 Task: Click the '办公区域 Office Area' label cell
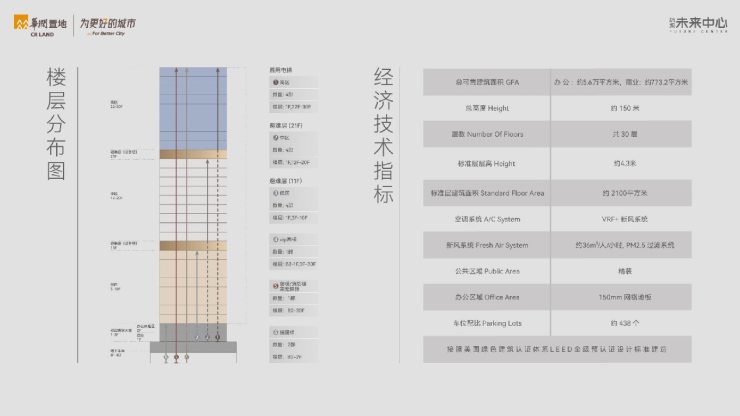[x=487, y=297]
